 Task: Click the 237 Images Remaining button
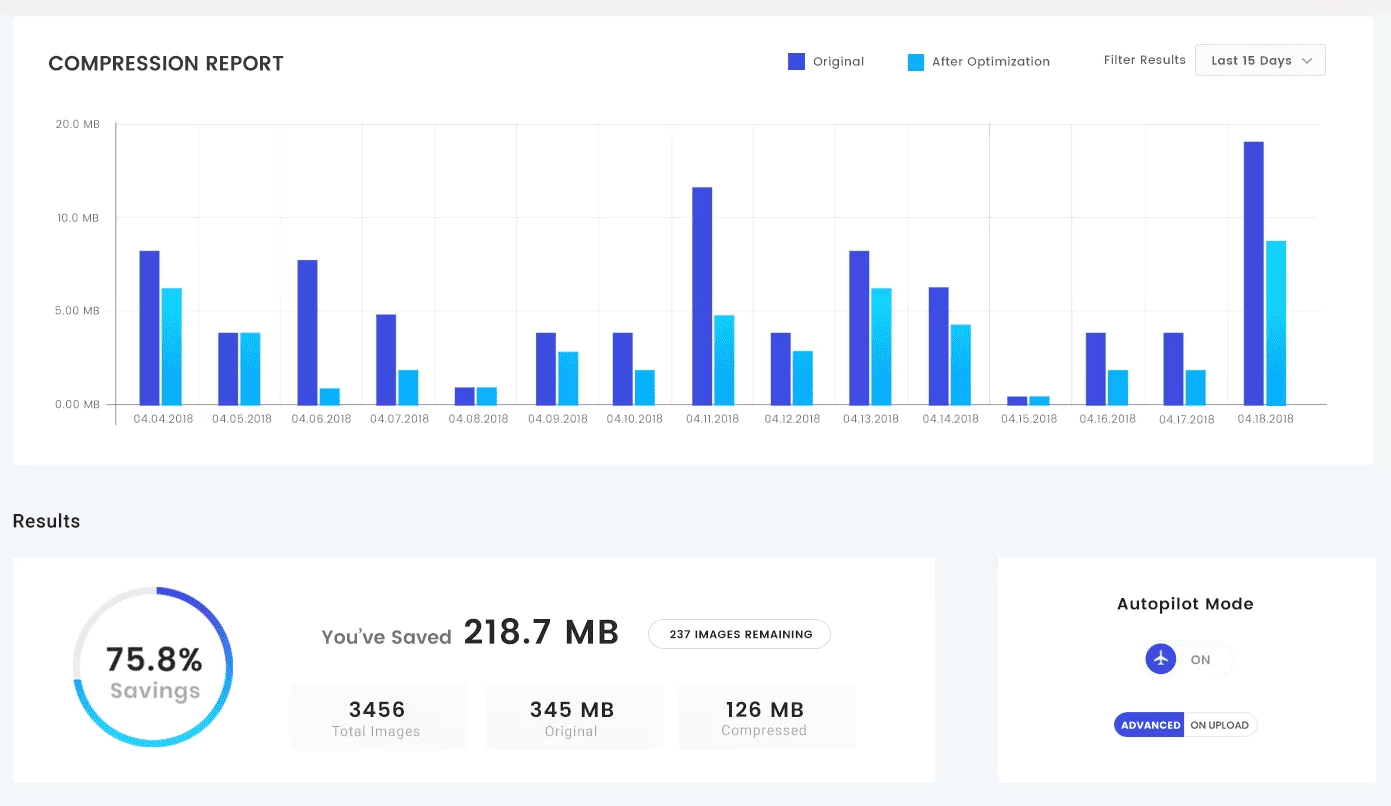739,634
